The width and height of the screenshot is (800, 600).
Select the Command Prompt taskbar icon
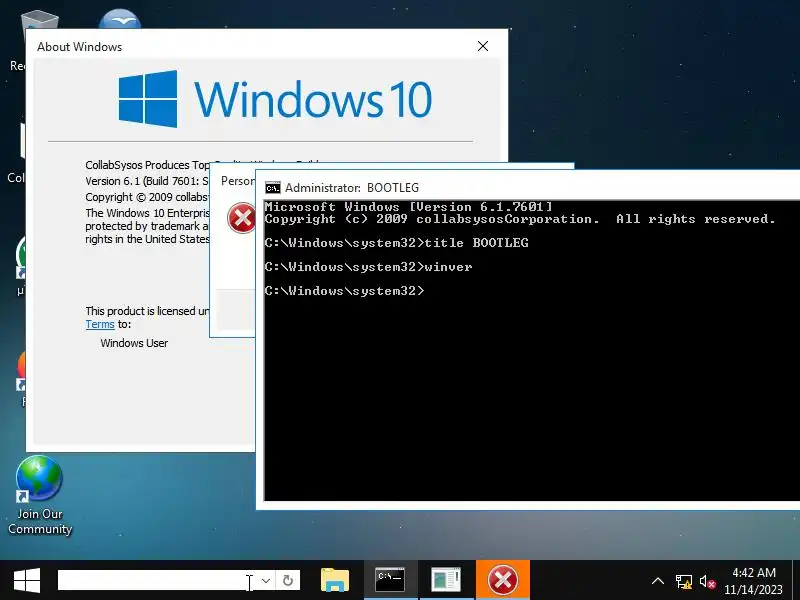tap(390, 580)
